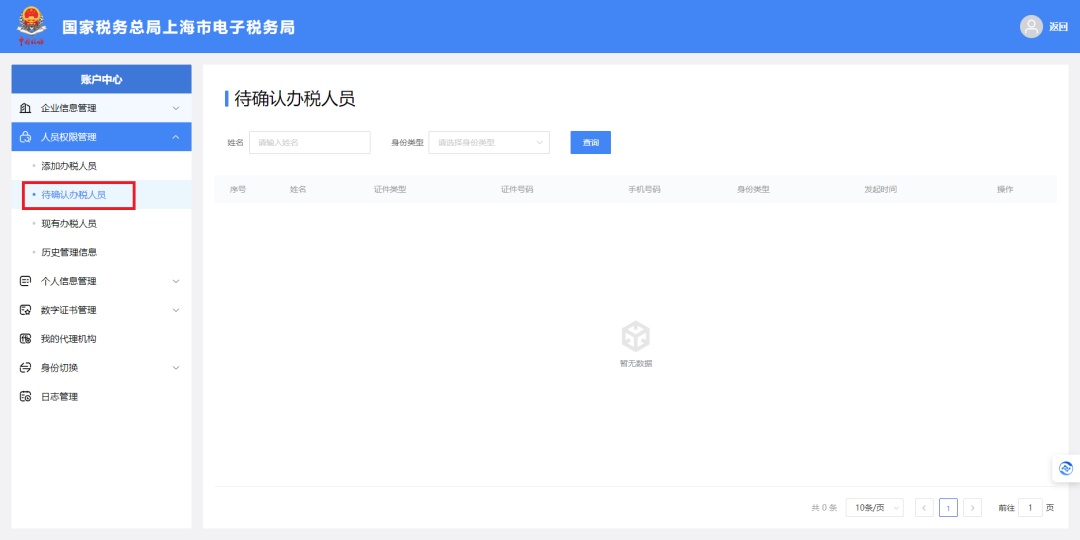Click the 日志管理 icon
Viewport: 1080px width, 540px height.
point(25,397)
